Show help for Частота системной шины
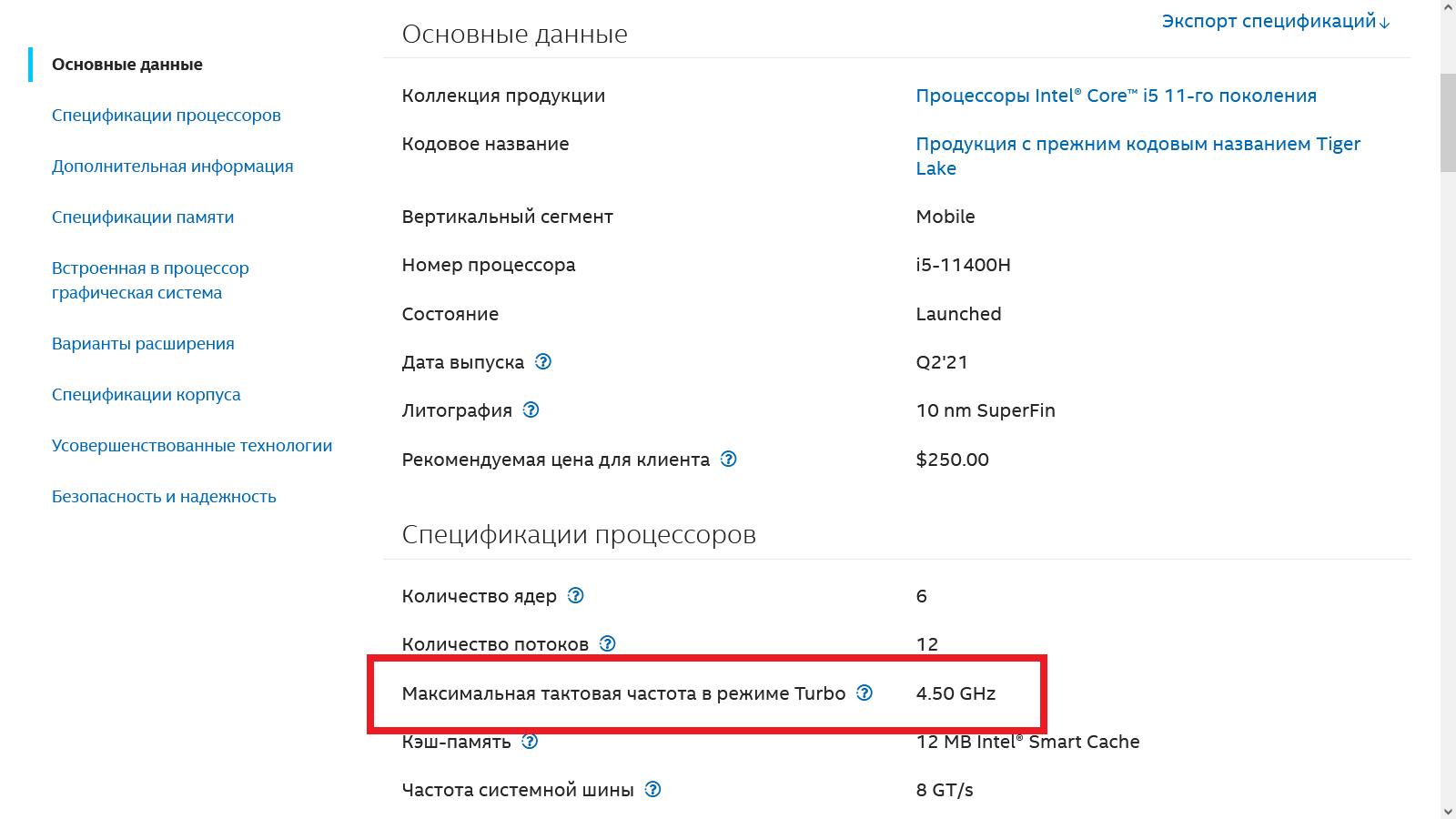Image resolution: width=1456 pixels, height=819 pixels. tap(652, 789)
